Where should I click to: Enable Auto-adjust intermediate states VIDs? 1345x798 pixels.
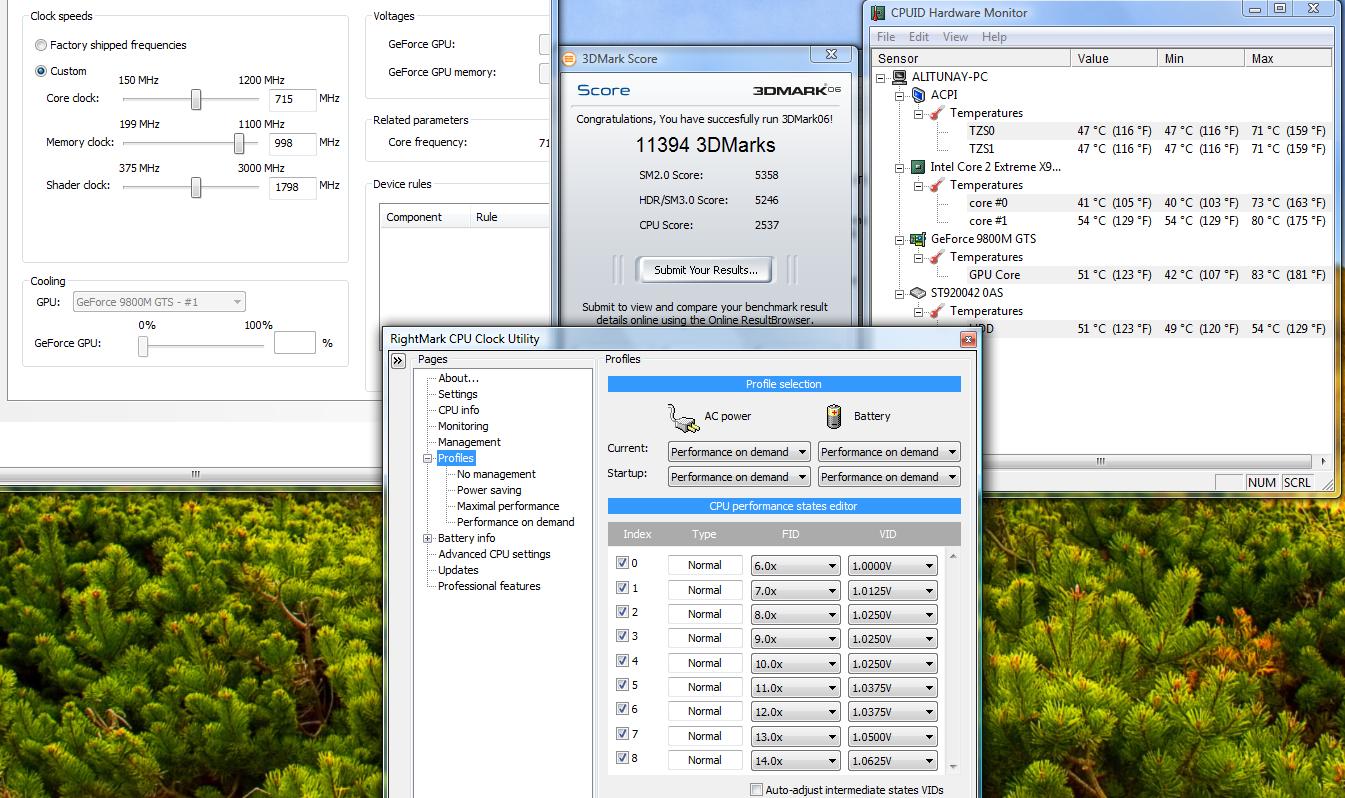coord(757,790)
